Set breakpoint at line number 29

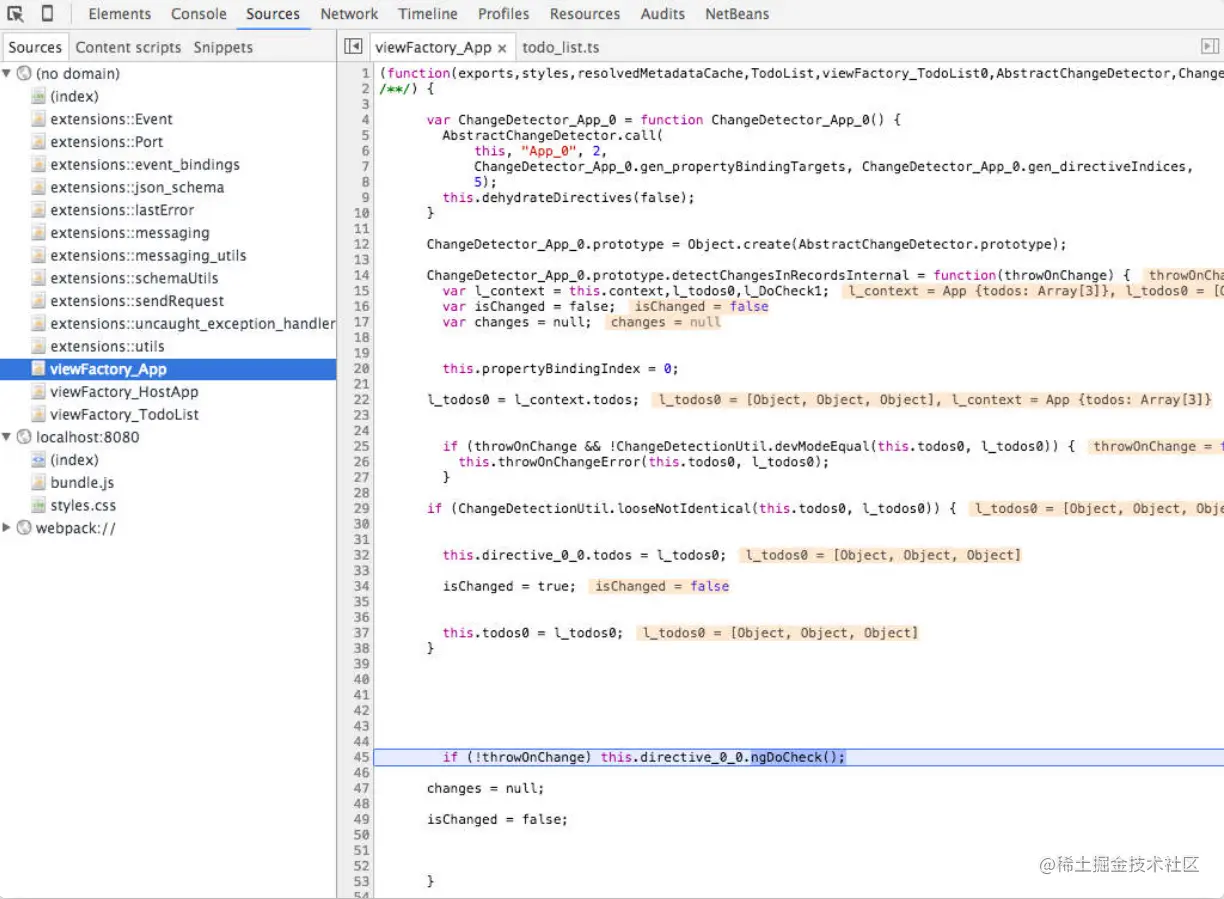[x=361, y=508]
